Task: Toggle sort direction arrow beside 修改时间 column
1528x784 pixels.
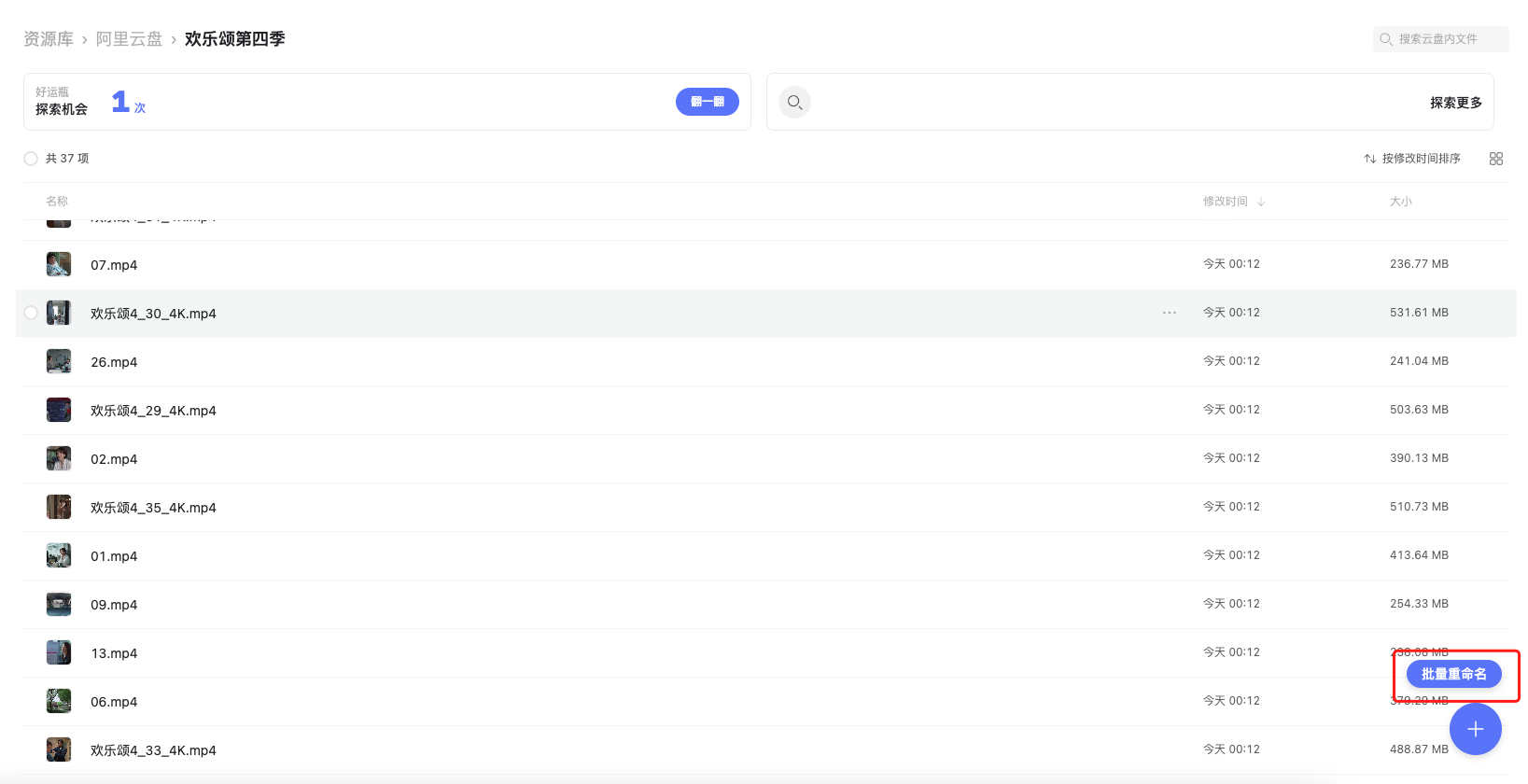Action: click(x=1261, y=202)
